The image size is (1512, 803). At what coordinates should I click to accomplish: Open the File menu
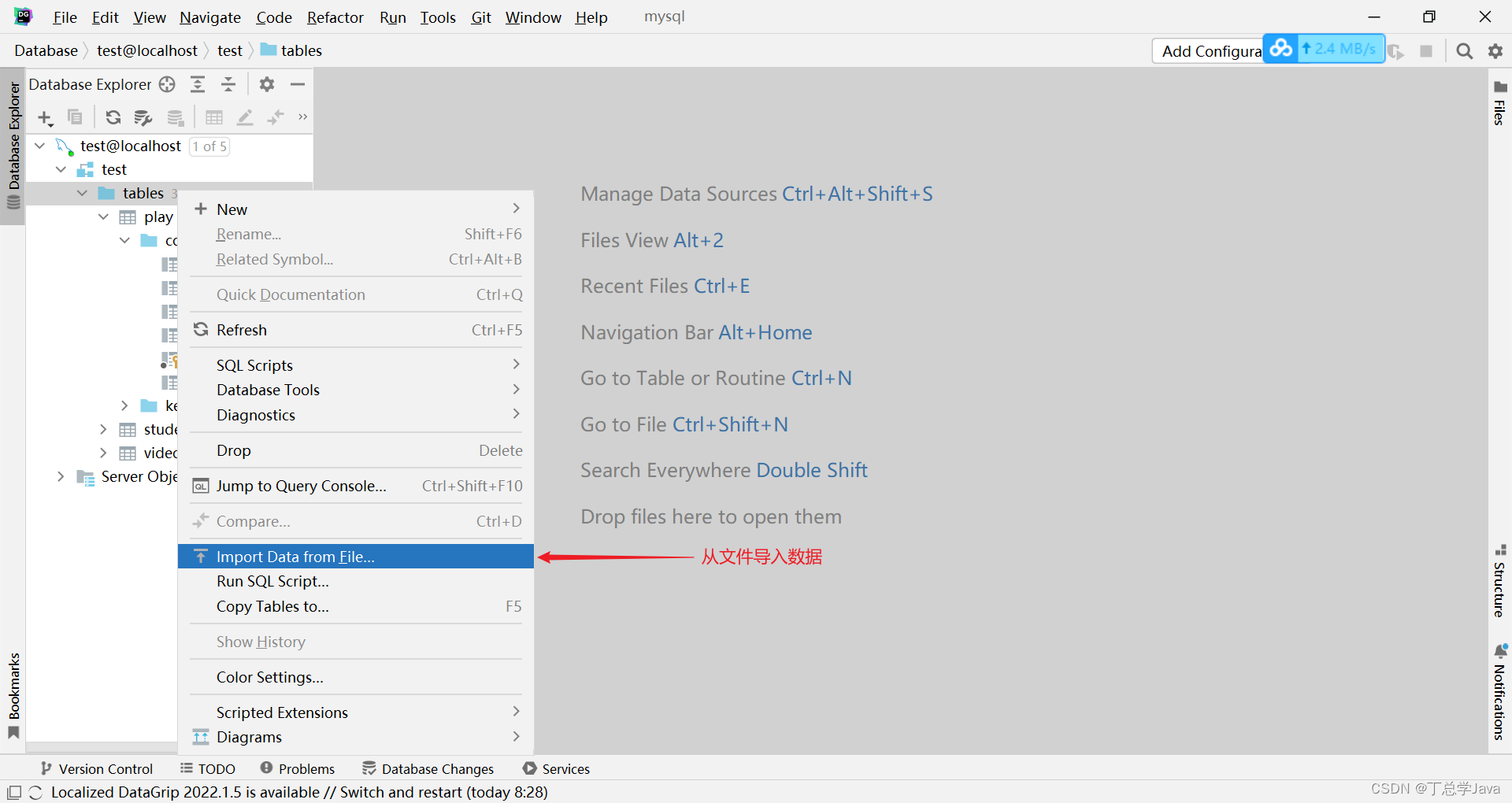[65, 17]
